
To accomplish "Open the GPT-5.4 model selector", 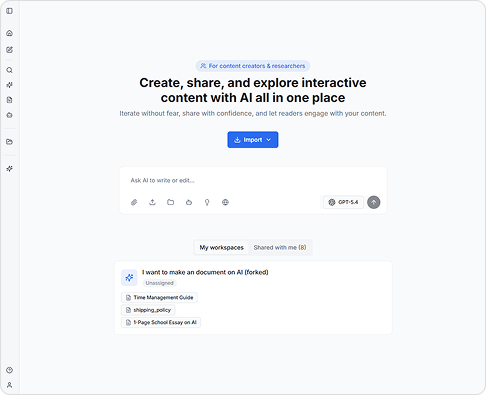I will point(343,202).
